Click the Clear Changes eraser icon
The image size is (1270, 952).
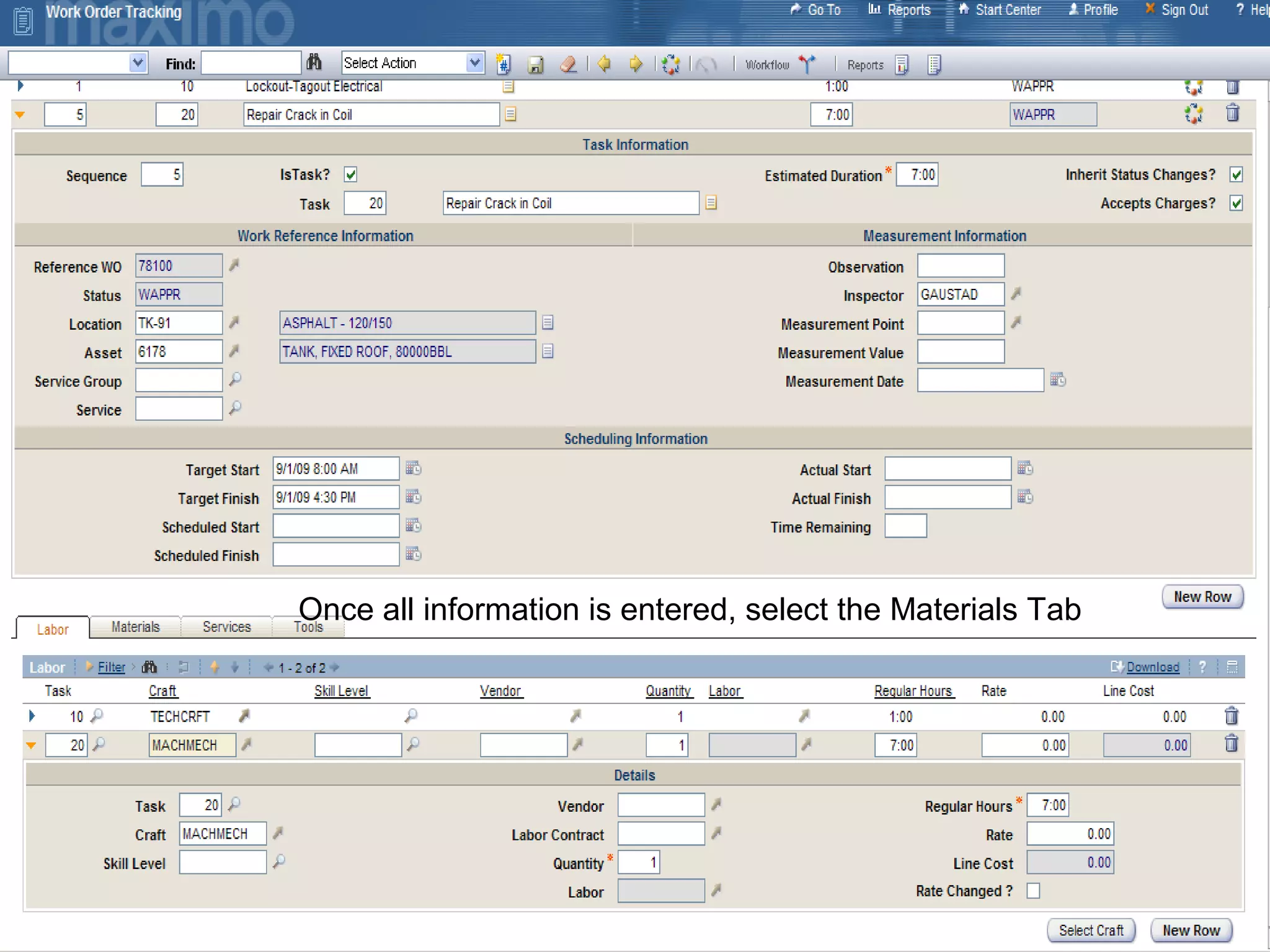pyautogui.click(x=568, y=64)
